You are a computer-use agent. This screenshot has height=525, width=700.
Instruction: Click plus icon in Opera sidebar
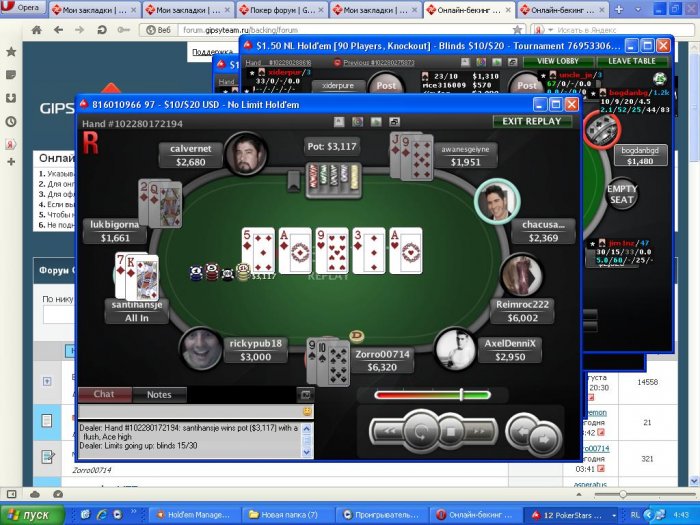point(11,162)
